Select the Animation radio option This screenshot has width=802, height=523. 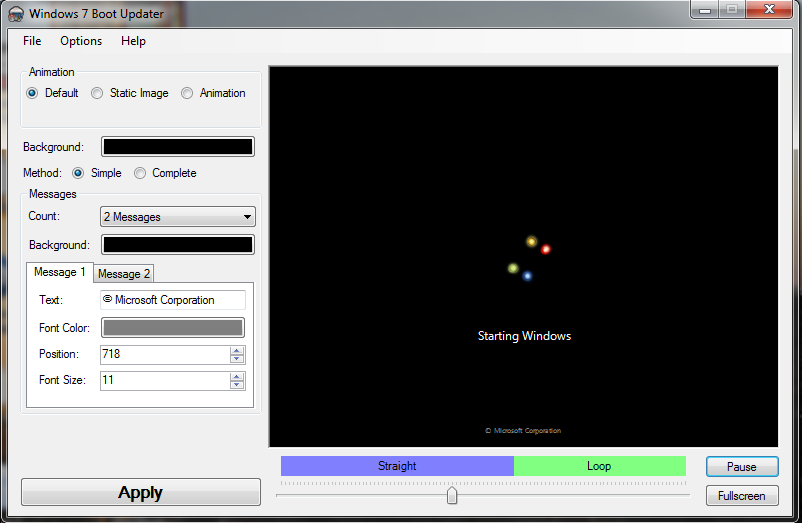[x=187, y=93]
